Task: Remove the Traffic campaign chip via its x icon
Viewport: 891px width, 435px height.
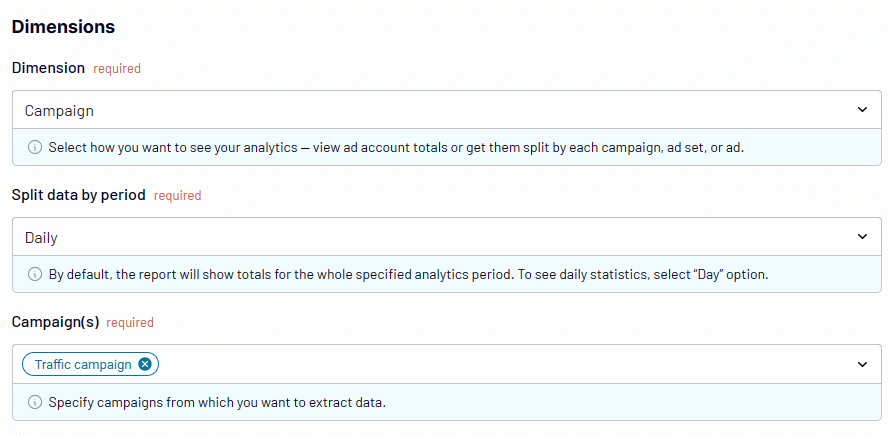Action: tap(145, 365)
